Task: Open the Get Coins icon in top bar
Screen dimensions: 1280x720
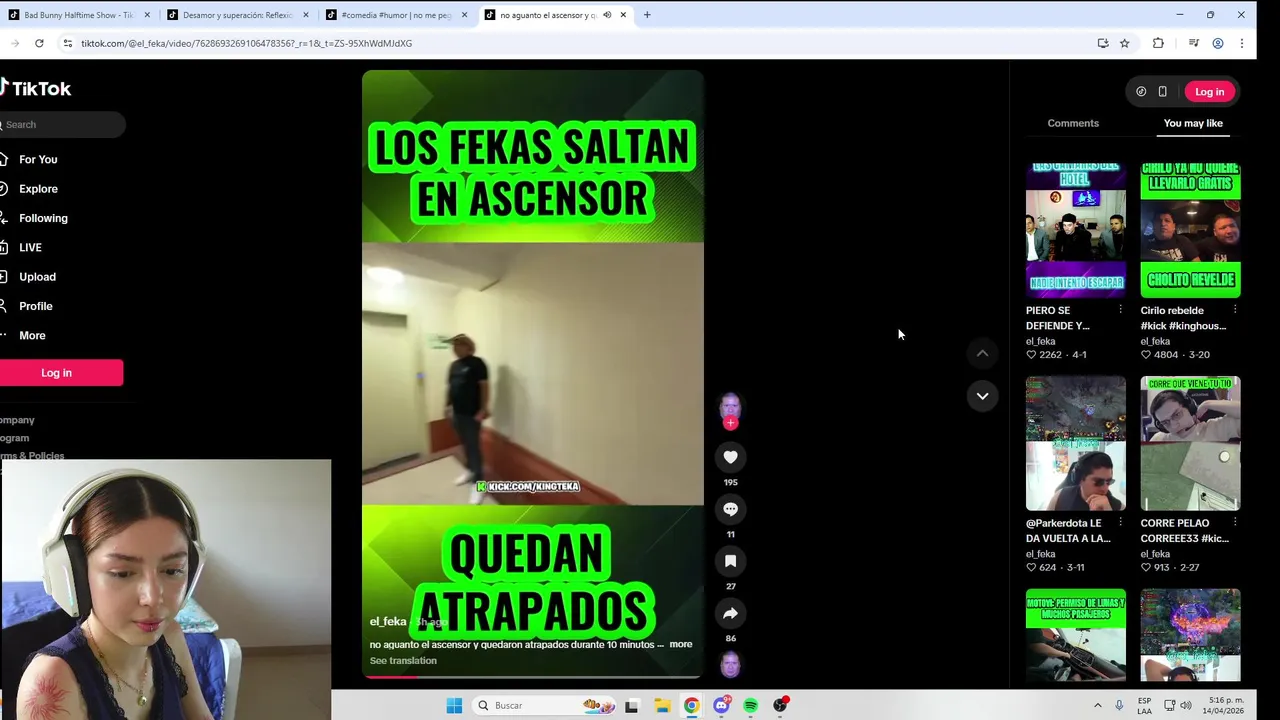Action: [1141, 92]
